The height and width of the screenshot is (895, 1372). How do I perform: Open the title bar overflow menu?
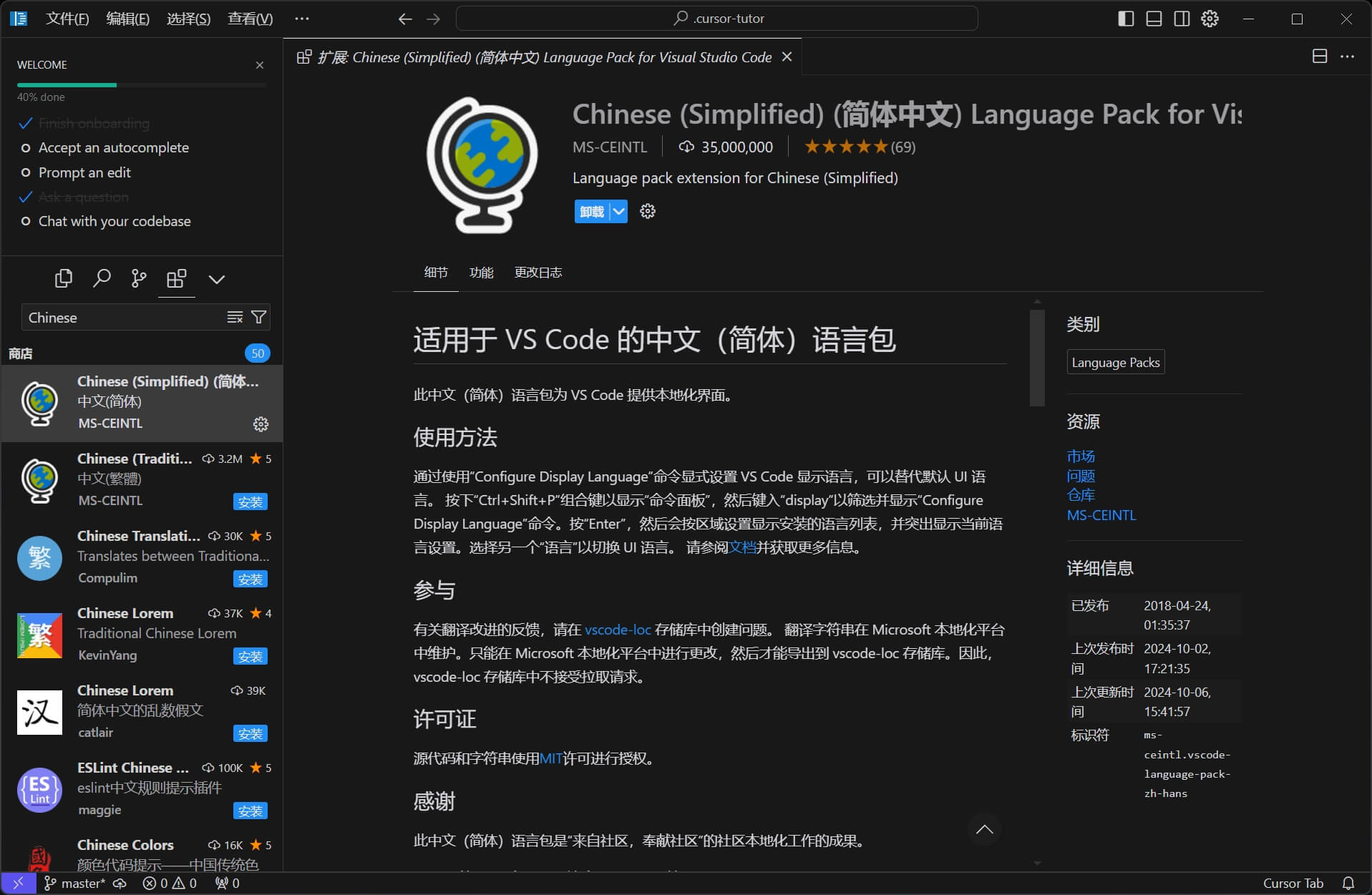(302, 19)
